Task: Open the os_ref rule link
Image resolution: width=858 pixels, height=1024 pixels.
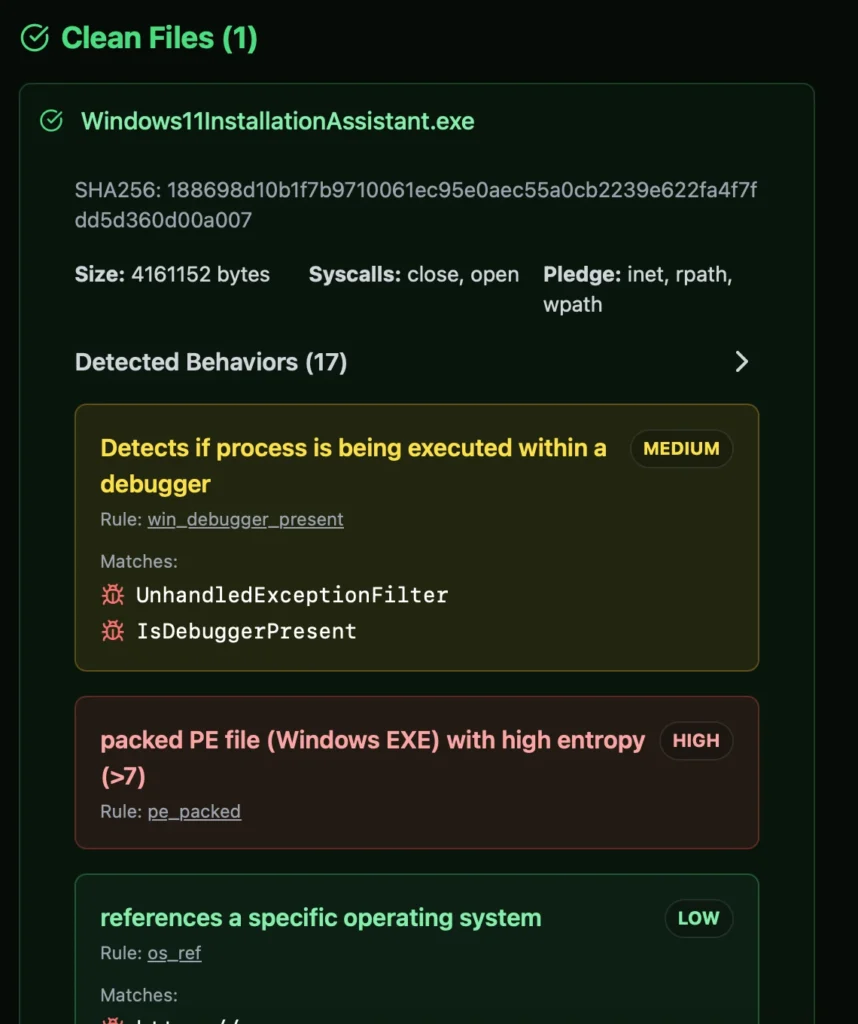Action: [x=174, y=953]
